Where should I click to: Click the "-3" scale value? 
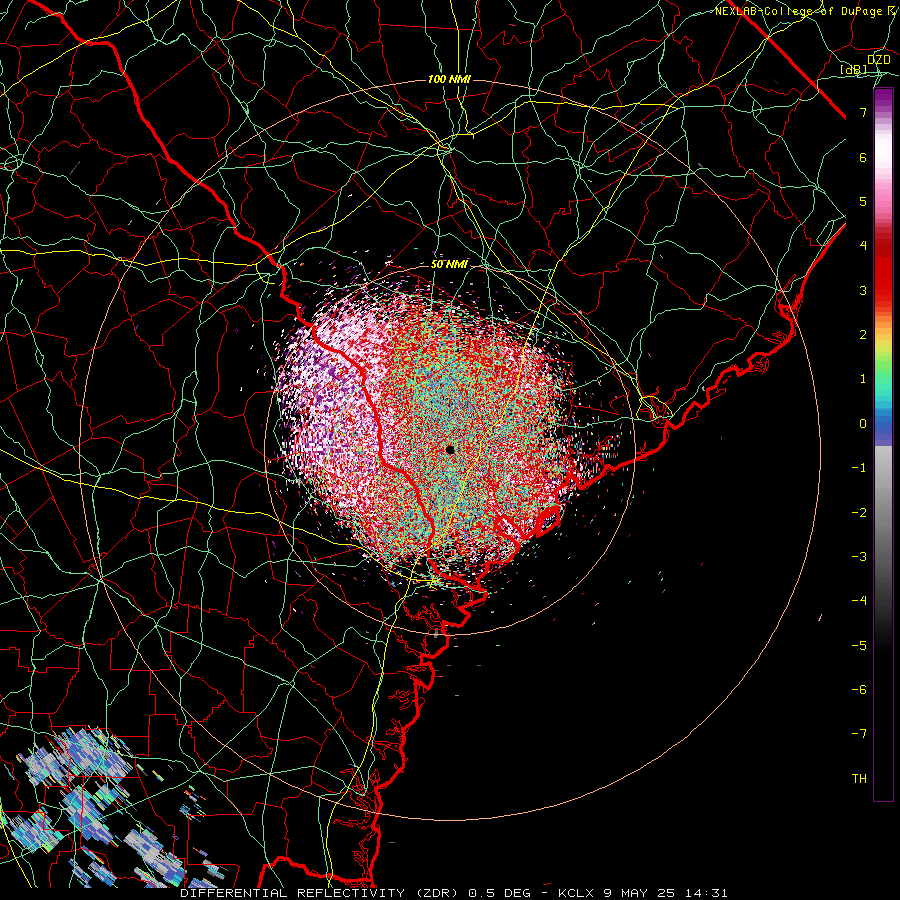coord(859,556)
